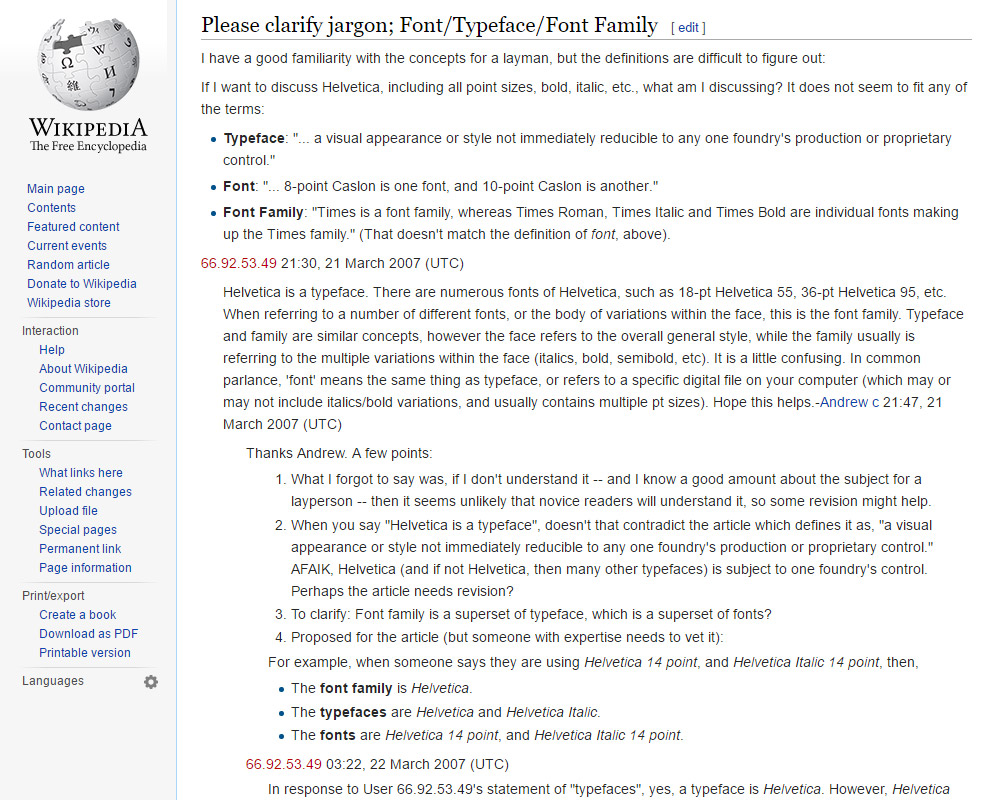Collapse the Print/export sidebar section
The height and width of the screenshot is (800, 993).
[53, 595]
